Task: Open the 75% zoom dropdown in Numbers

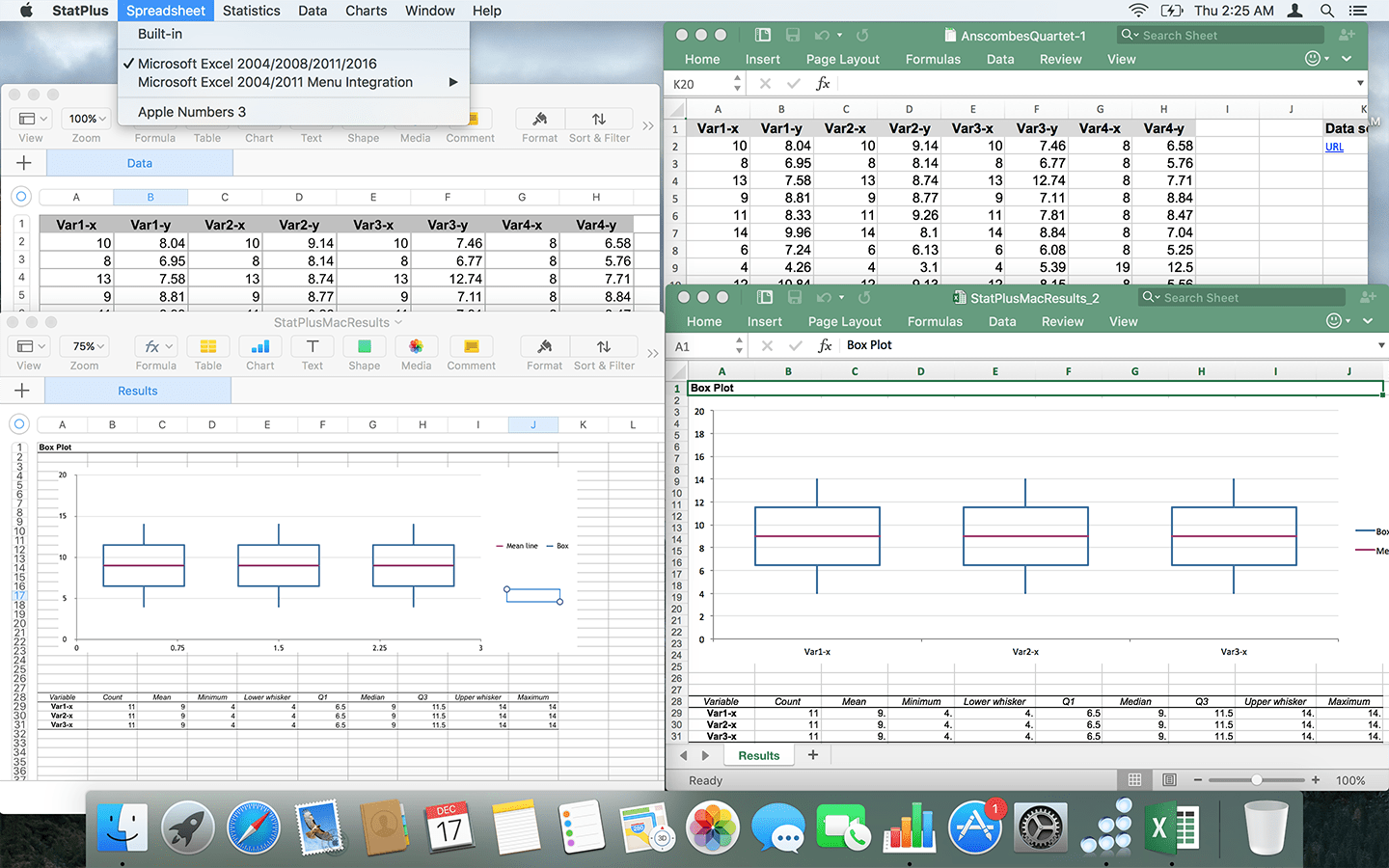Action: [x=84, y=345]
